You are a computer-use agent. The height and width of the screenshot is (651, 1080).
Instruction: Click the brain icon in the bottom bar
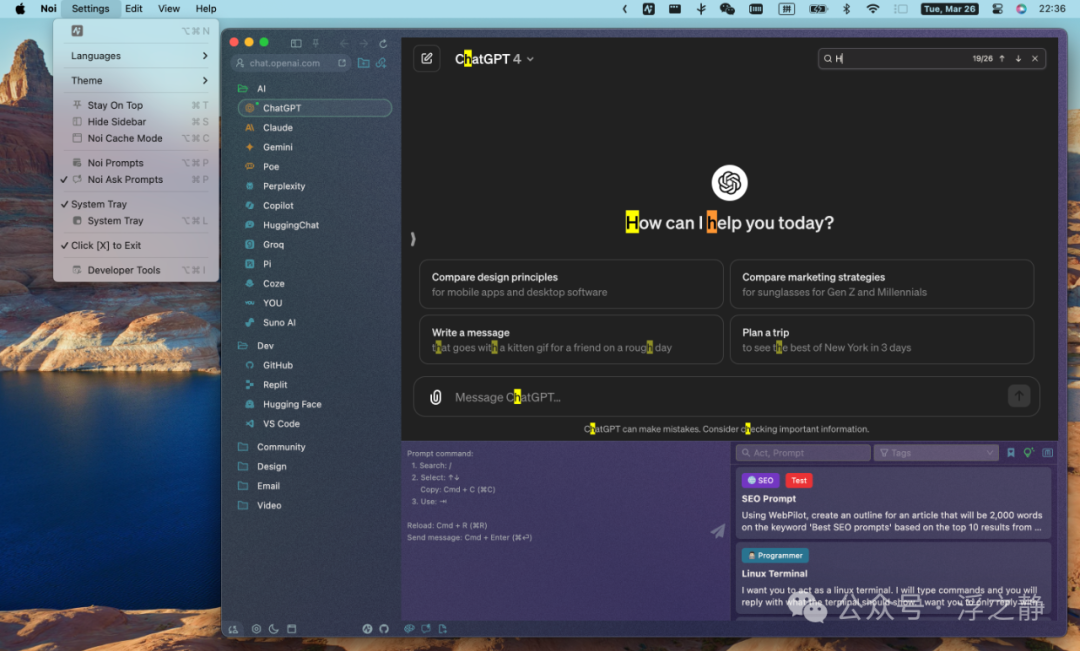(409, 628)
